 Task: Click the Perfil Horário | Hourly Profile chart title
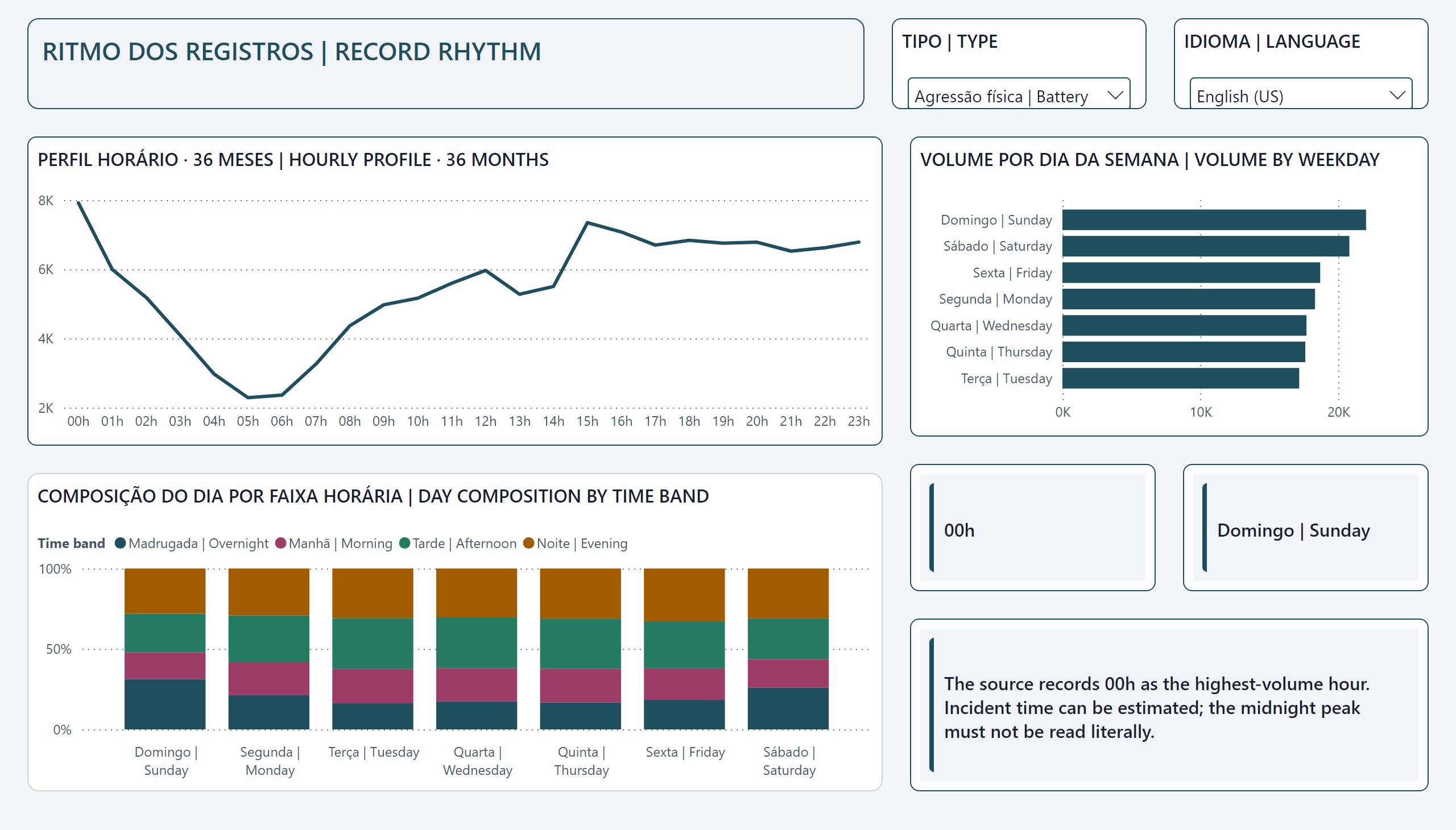coord(293,160)
